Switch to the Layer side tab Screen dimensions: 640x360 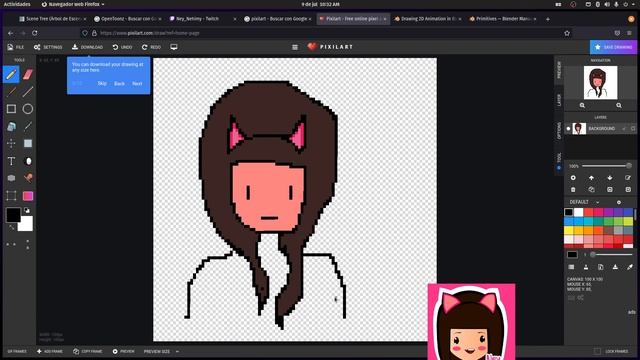click(559, 100)
